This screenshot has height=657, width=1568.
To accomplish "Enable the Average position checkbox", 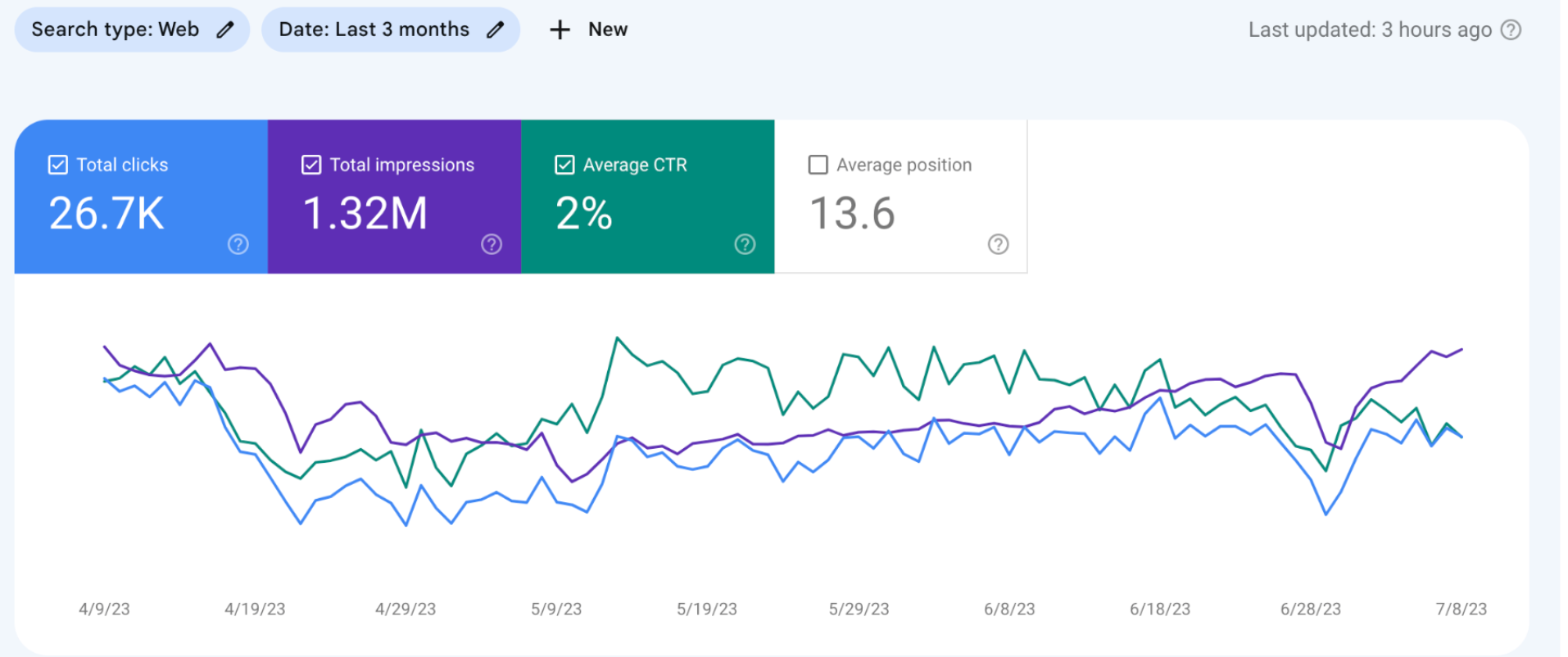I will pyautogui.click(x=818, y=165).
